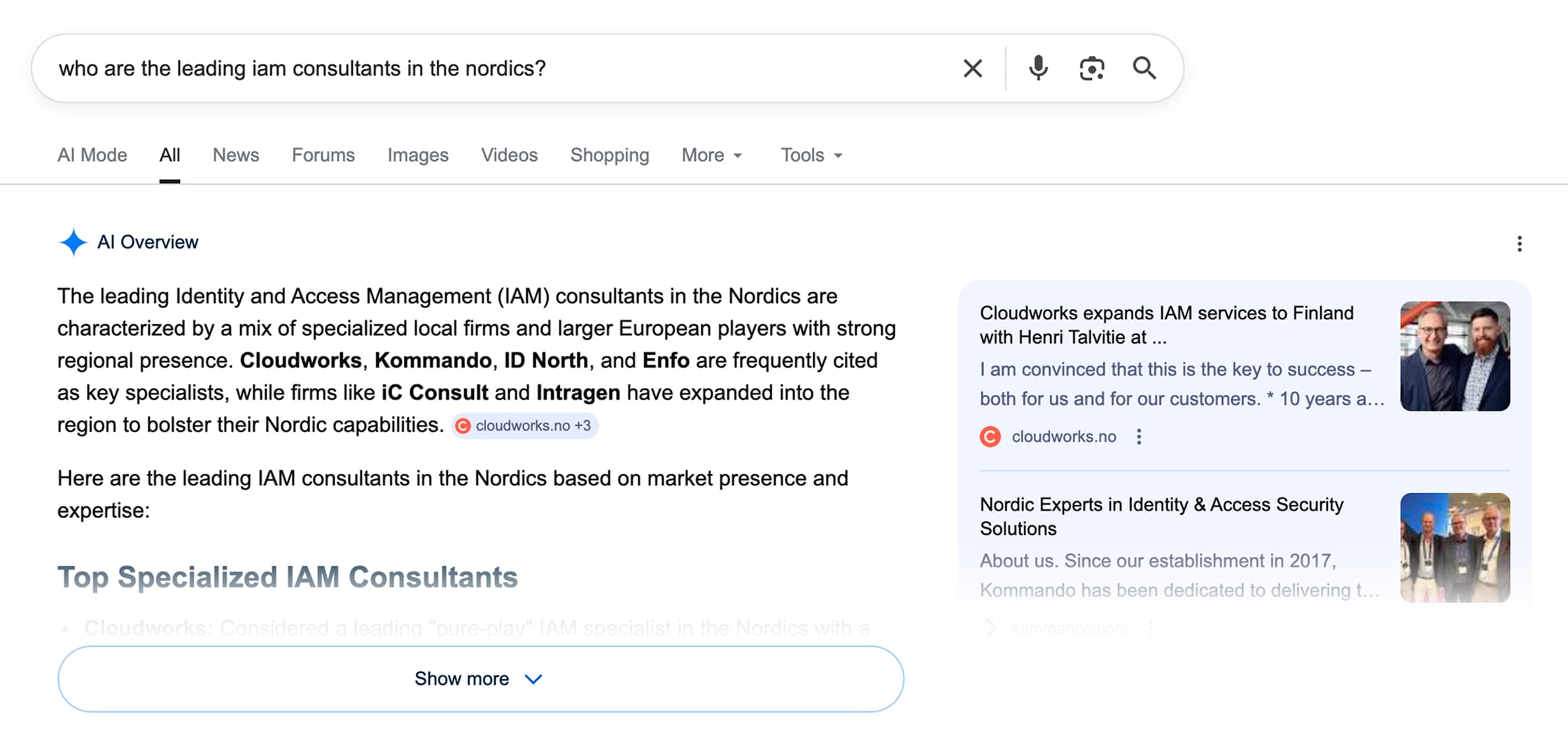Image resolution: width=1568 pixels, height=738 pixels.
Task: Open the News tab
Action: (235, 155)
